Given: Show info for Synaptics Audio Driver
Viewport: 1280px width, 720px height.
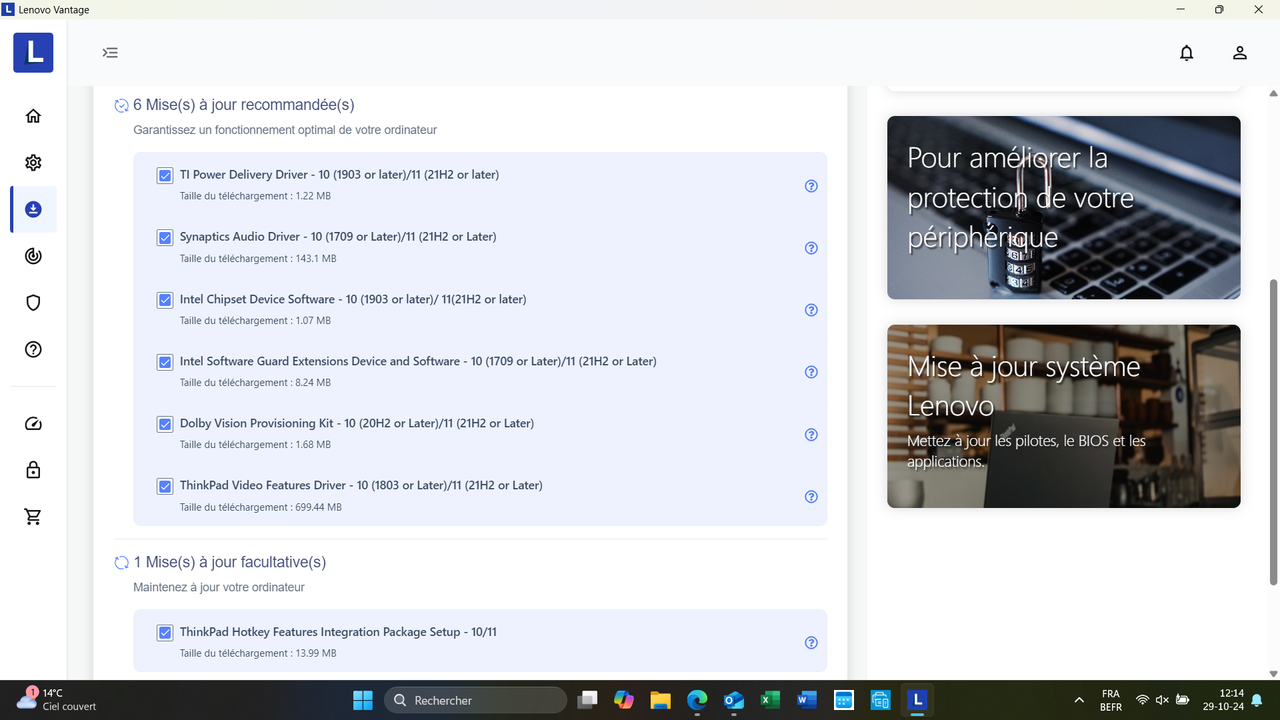Looking at the screenshot, I should [x=811, y=248].
